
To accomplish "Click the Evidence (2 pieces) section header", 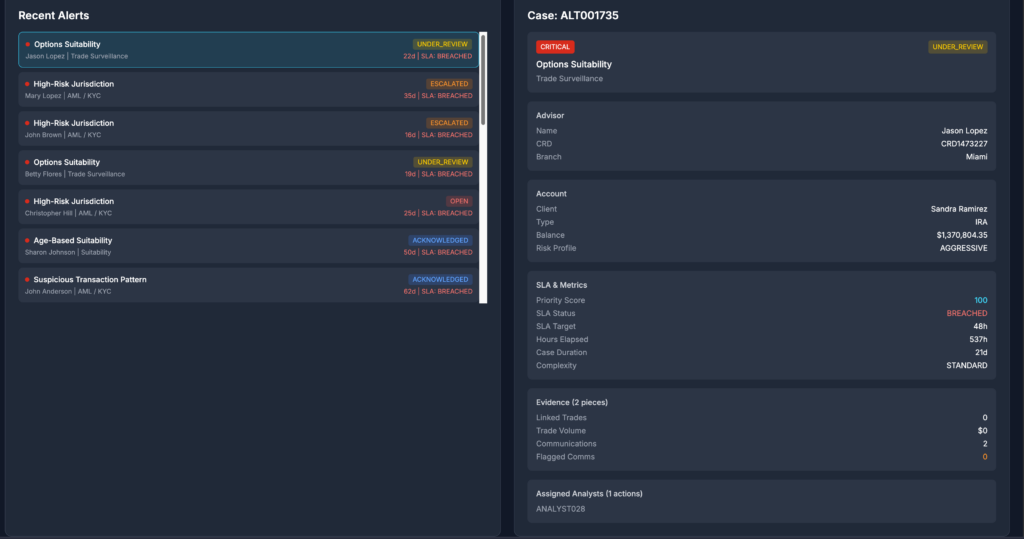I will (x=572, y=402).
